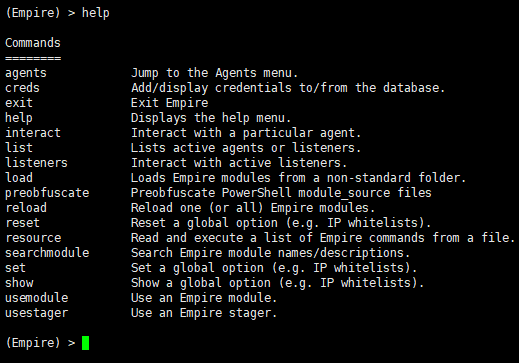Image resolution: width=519 pixels, height=363 pixels.
Task: Click the 'resource' command name
Action: (33, 238)
